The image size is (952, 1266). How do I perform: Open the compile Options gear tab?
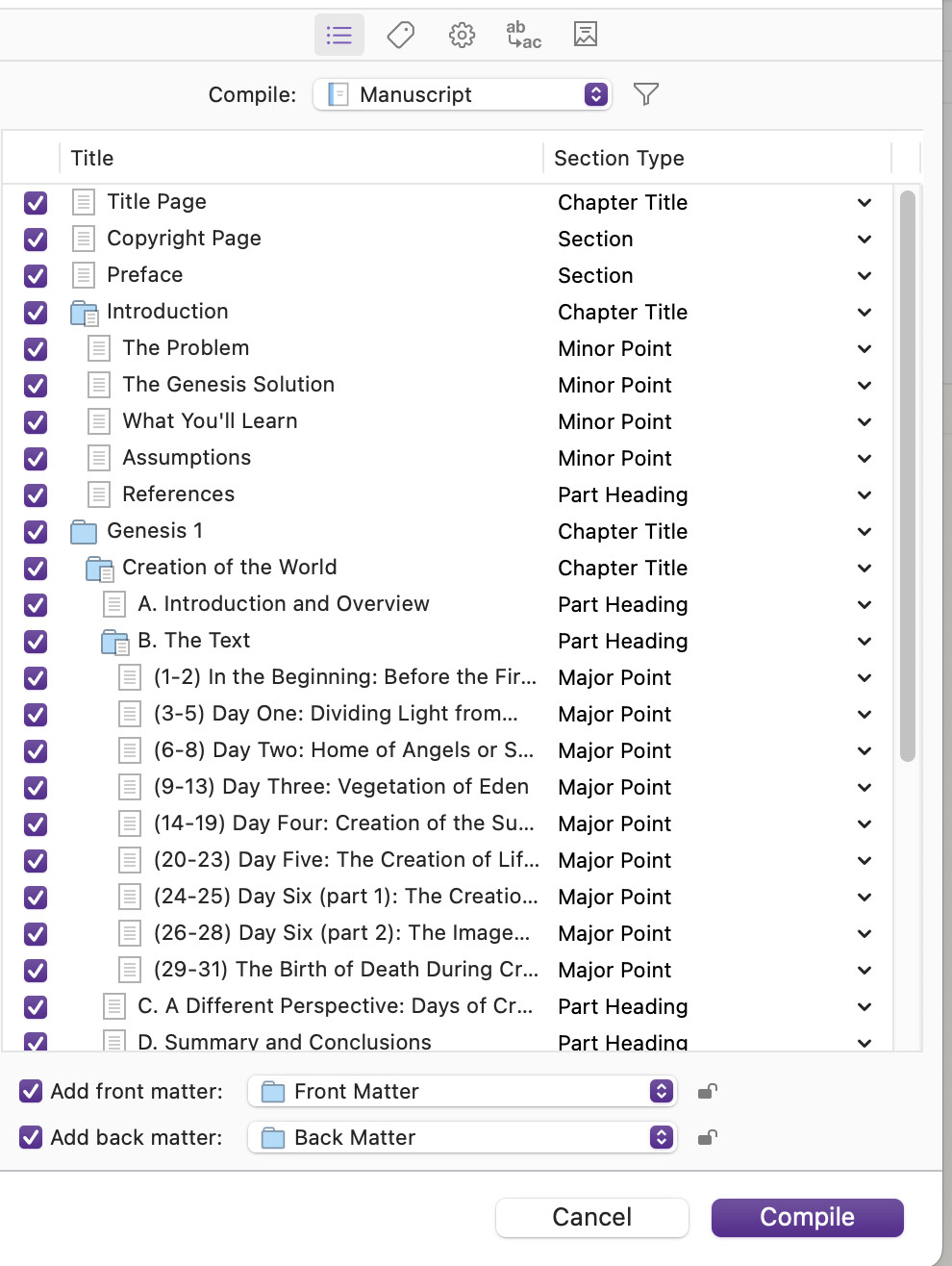(x=462, y=36)
